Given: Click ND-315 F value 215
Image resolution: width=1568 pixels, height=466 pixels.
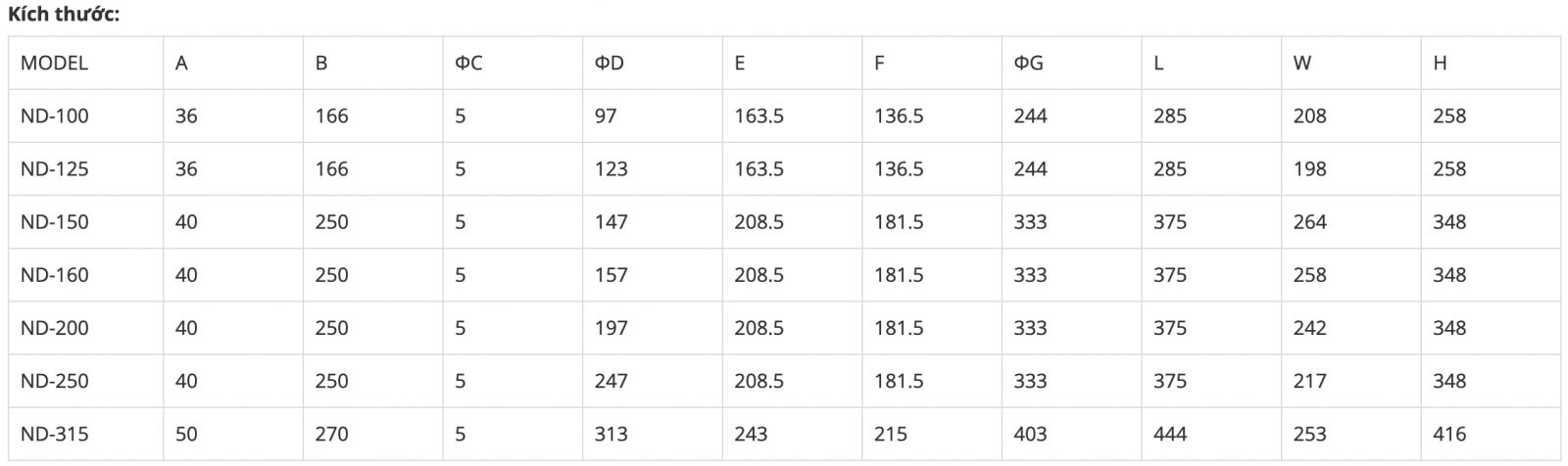Looking at the screenshot, I should (x=891, y=433).
